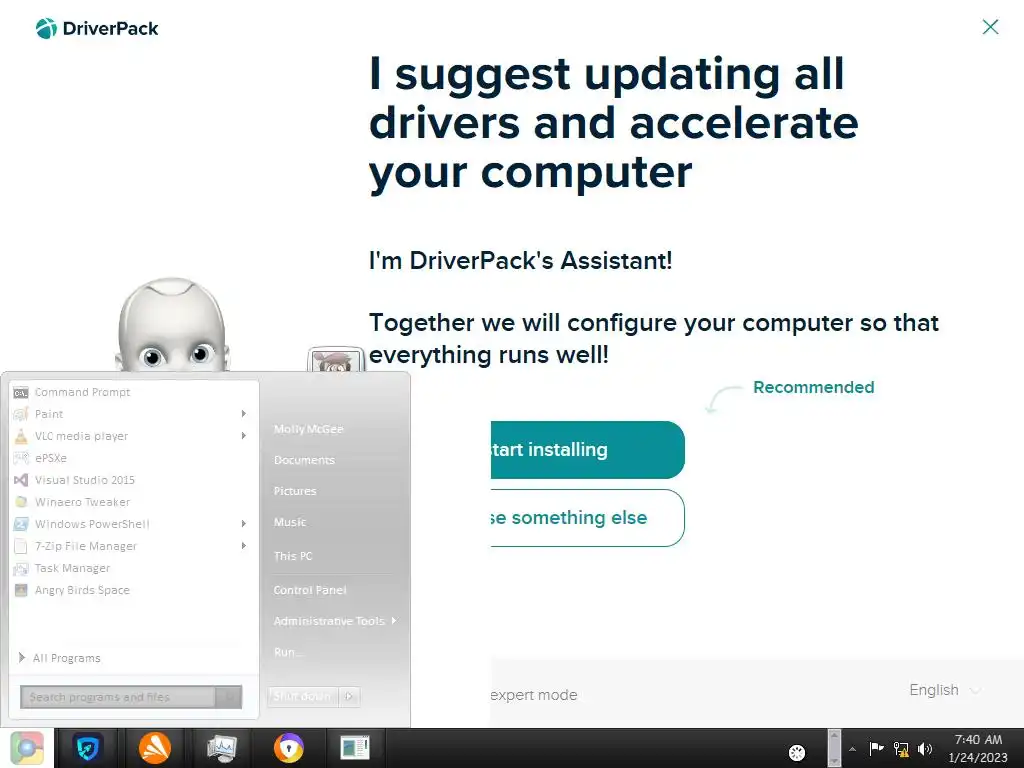1024x768 pixels.
Task: Choose something else button
Action: pos(587,518)
